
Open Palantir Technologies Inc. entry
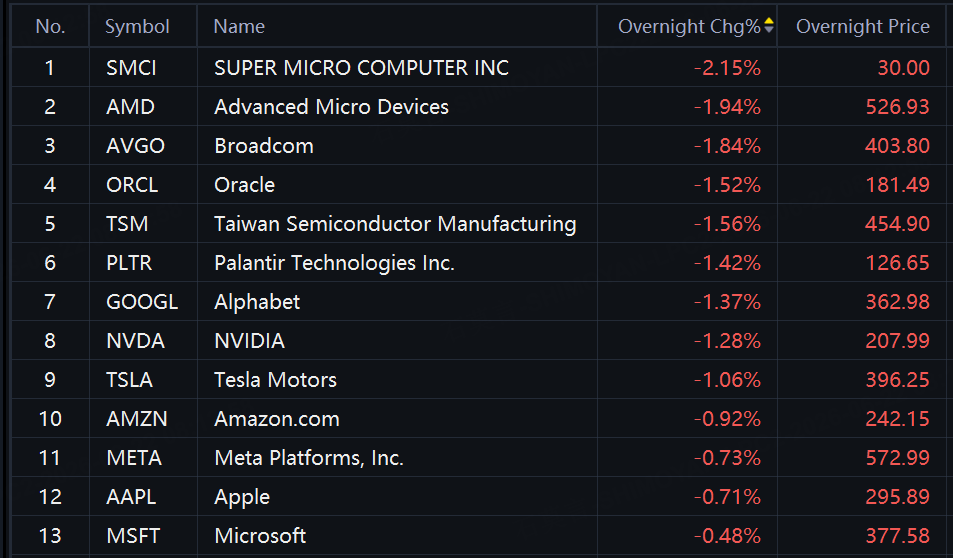pyautogui.click(x=334, y=263)
